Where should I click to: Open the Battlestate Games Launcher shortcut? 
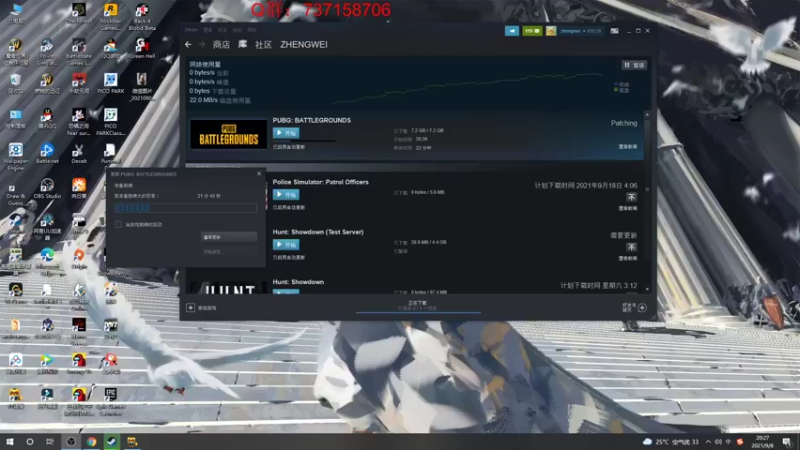[79, 52]
